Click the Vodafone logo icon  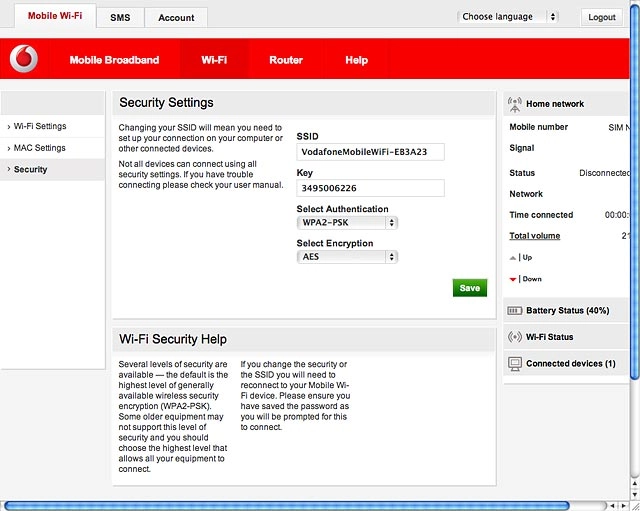24,59
